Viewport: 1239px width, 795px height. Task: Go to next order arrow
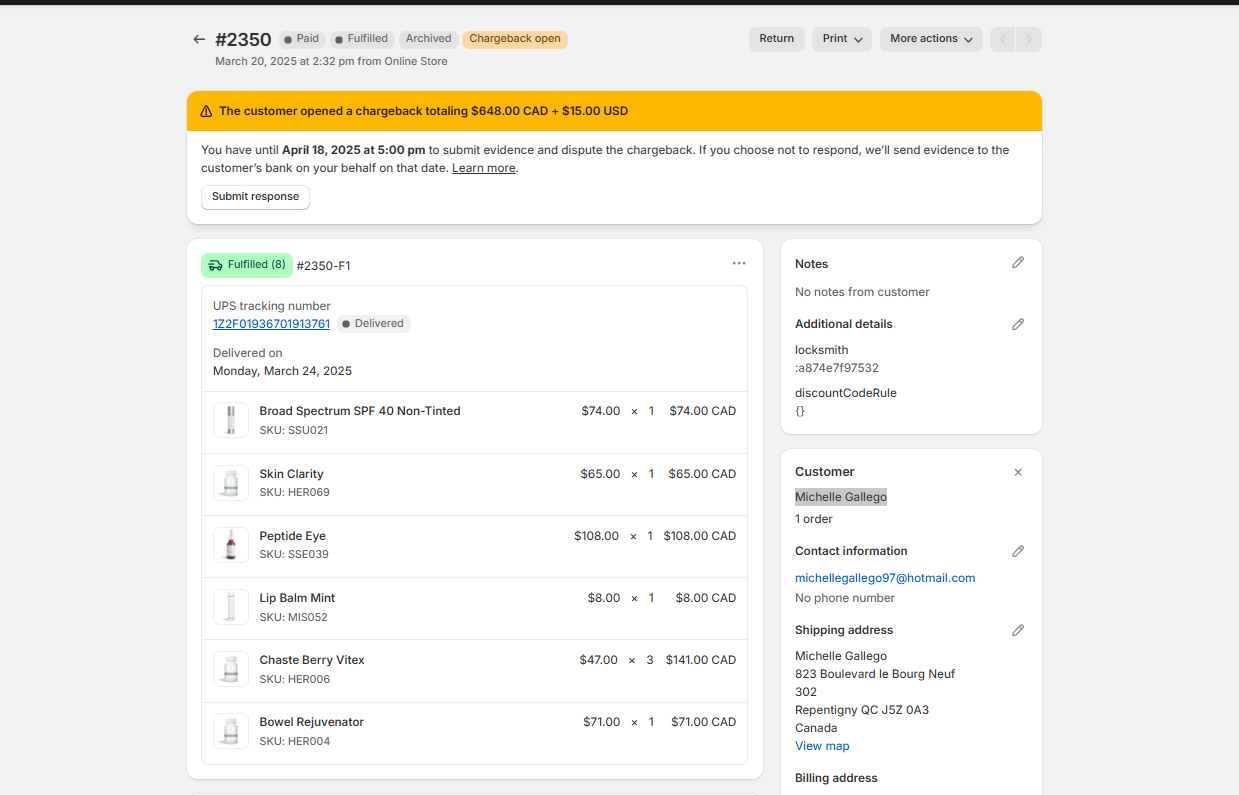coord(1029,40)
